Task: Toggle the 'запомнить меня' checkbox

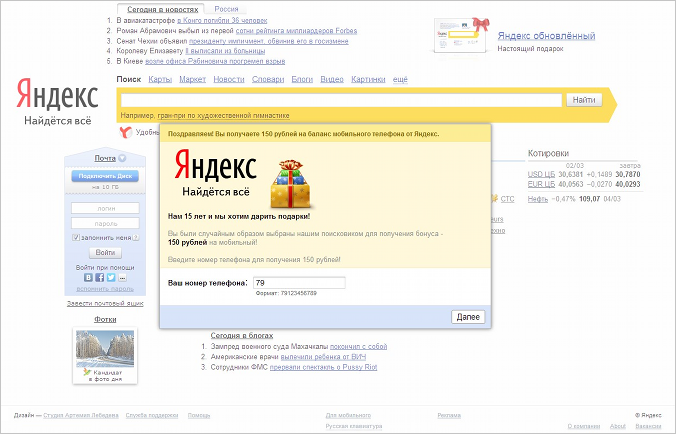Action: [x=76, y=237]
